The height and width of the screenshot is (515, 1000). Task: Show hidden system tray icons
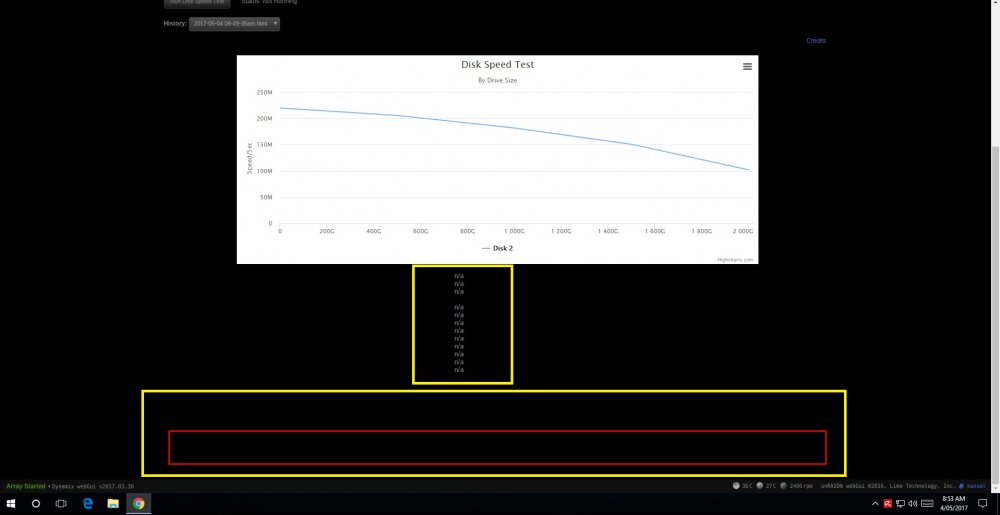point(875,504)
